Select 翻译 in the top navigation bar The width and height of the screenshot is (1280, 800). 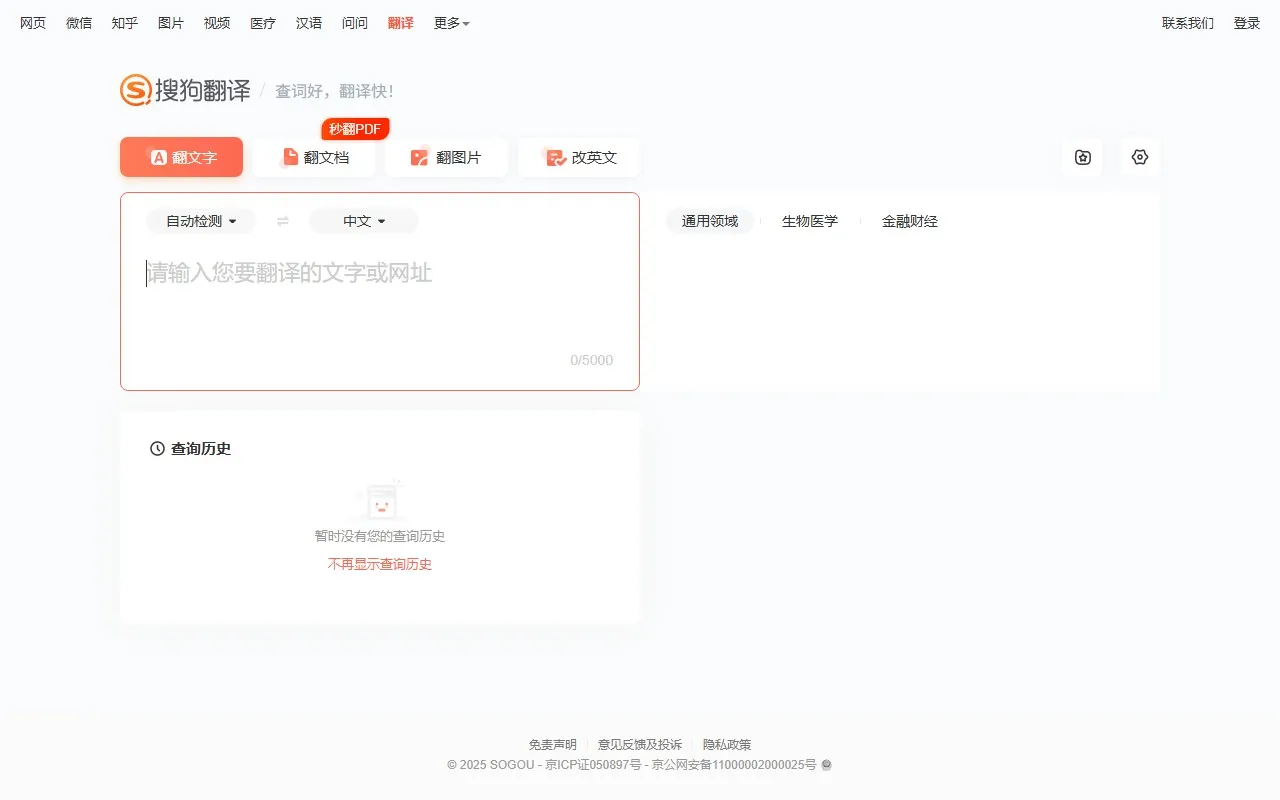(400, 23)
